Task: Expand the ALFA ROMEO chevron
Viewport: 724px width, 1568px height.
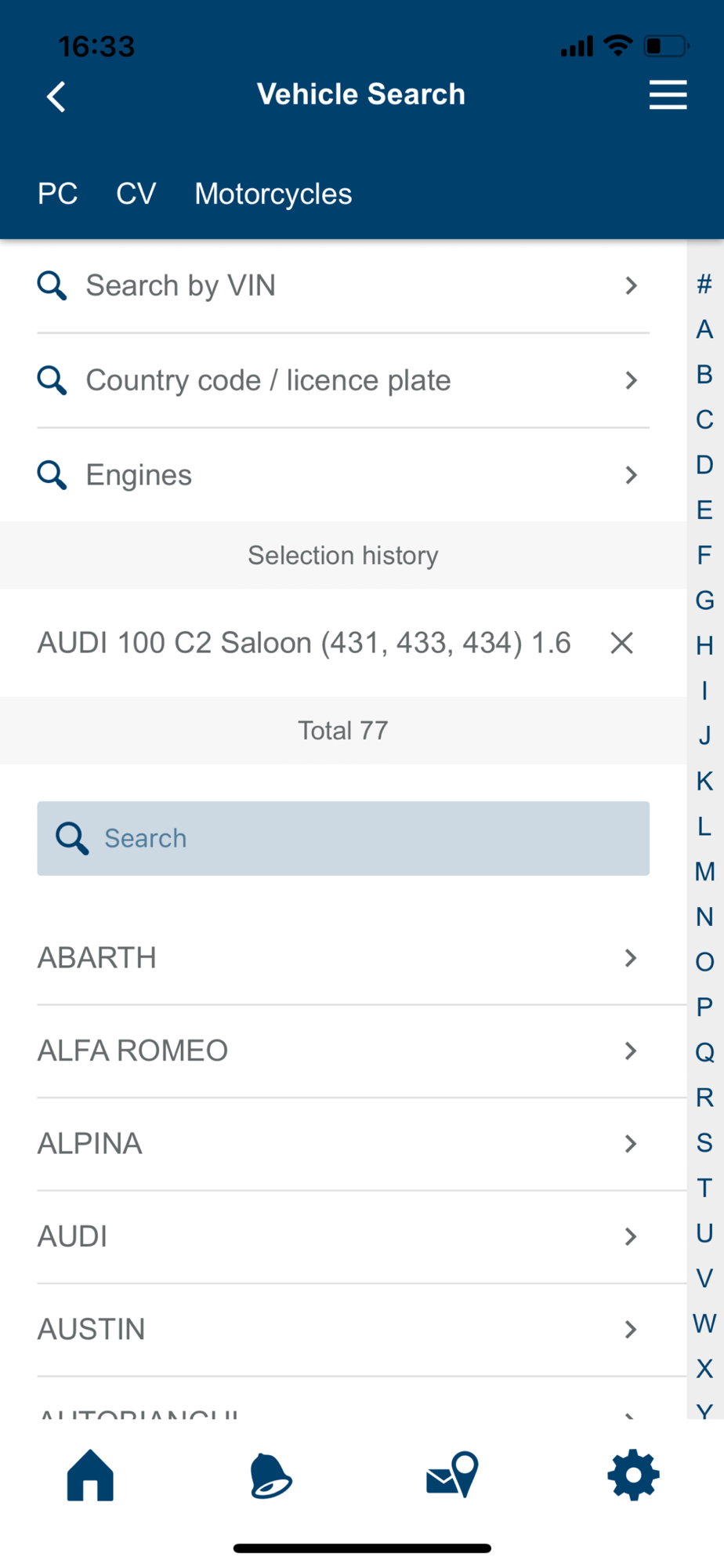Action: [630, 1051]
